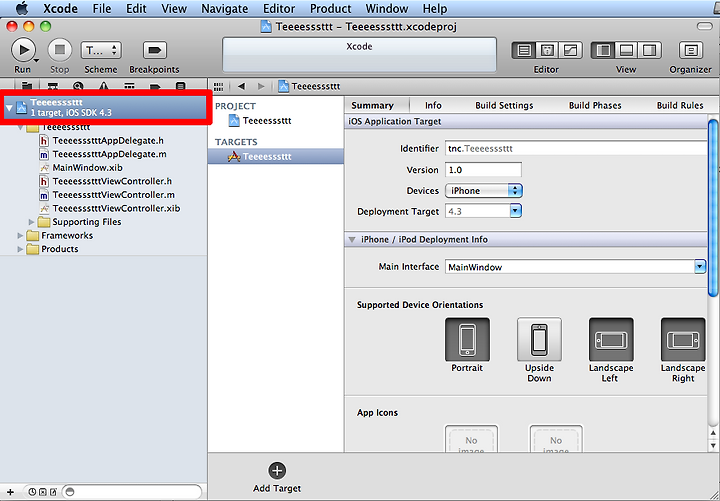
Task: Expand the Supporting Files folder
Action: pyautogui.click(x=31, y=222)
